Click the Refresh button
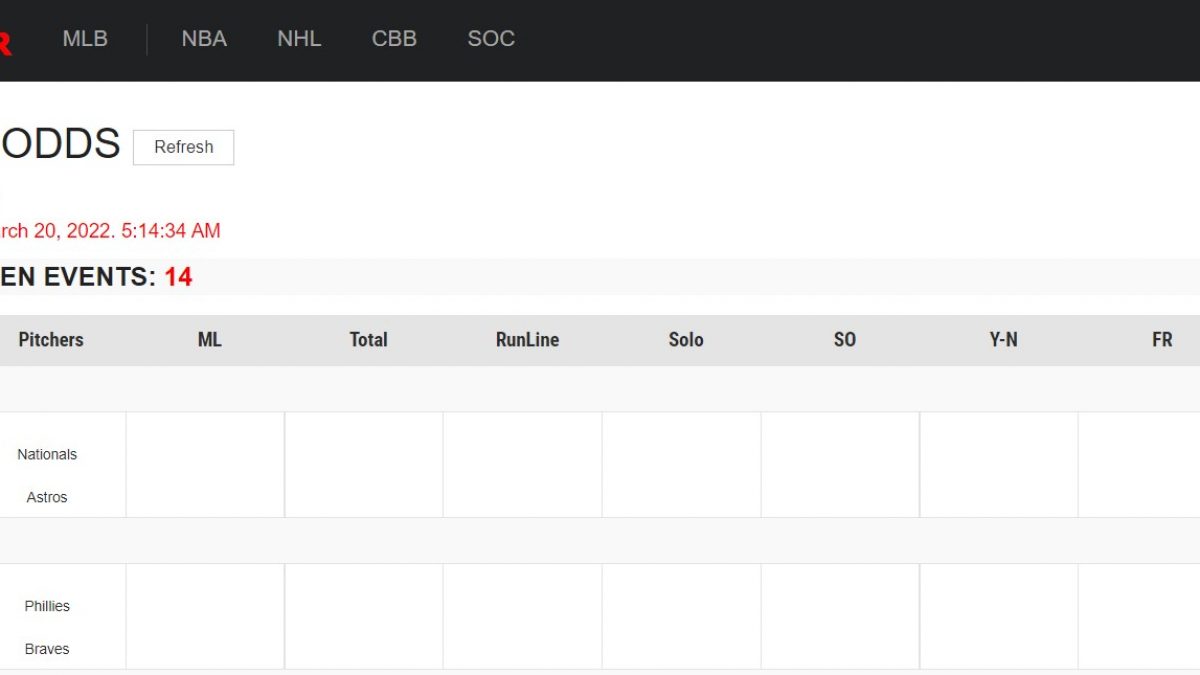1200x675 pixels. click(x=184, y=147)
